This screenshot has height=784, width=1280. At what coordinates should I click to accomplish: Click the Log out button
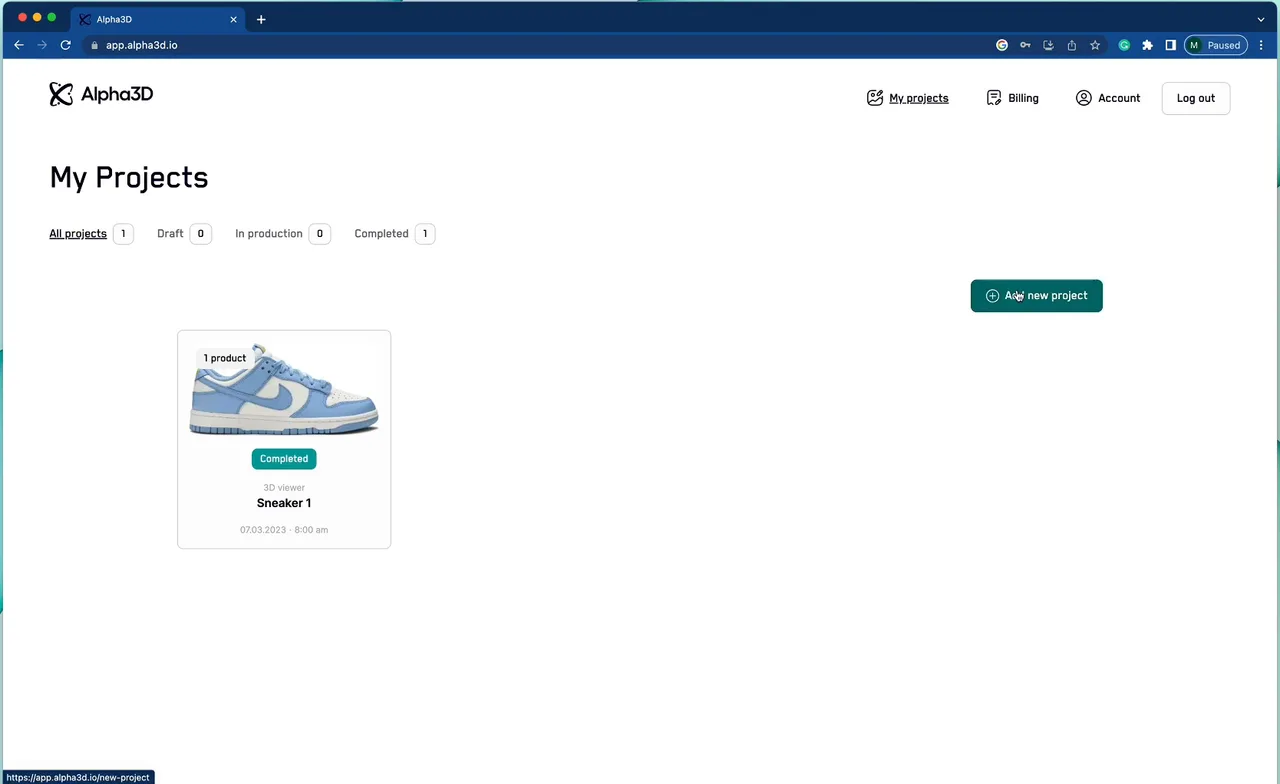(1196, 98)
